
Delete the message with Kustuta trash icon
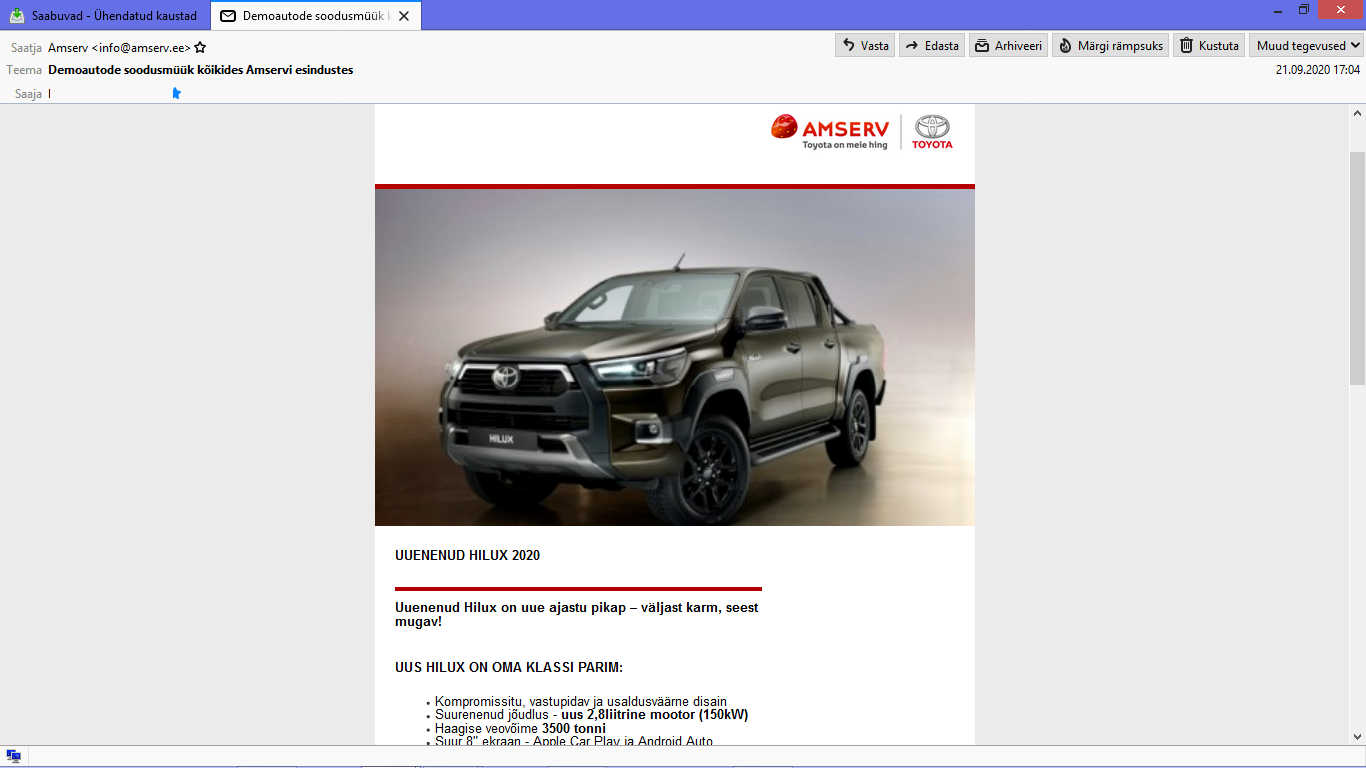tap(1208, 45)
